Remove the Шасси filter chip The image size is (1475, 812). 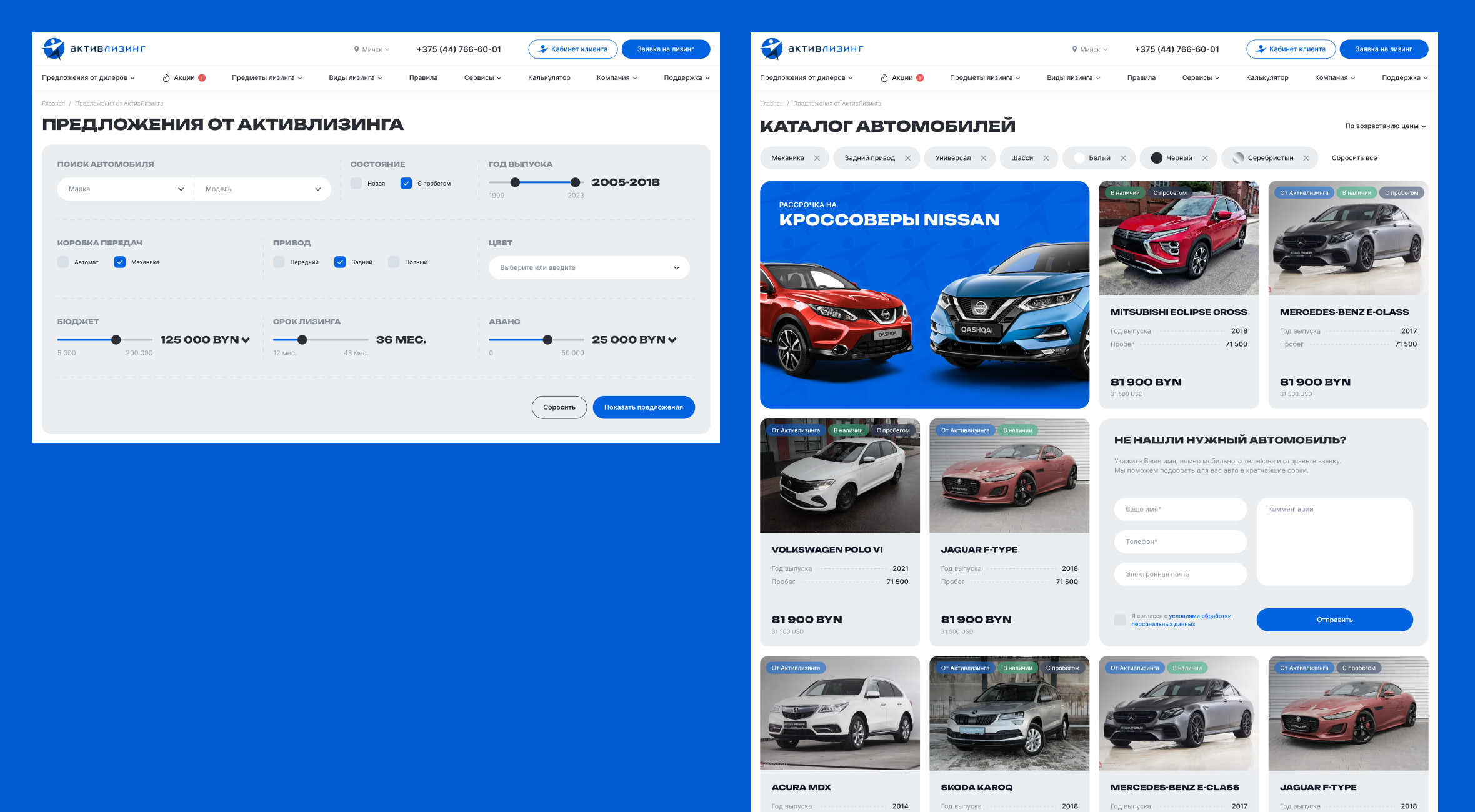(1046, 158)
